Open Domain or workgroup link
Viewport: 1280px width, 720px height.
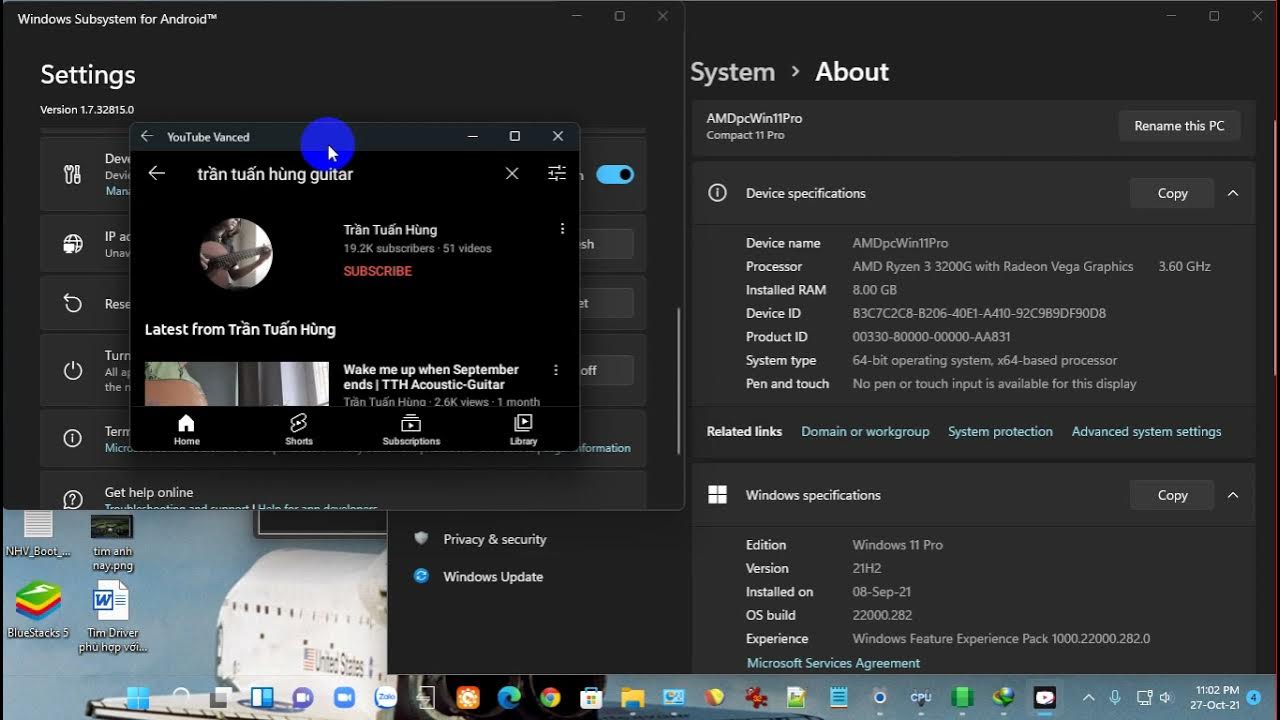point(865,431)
